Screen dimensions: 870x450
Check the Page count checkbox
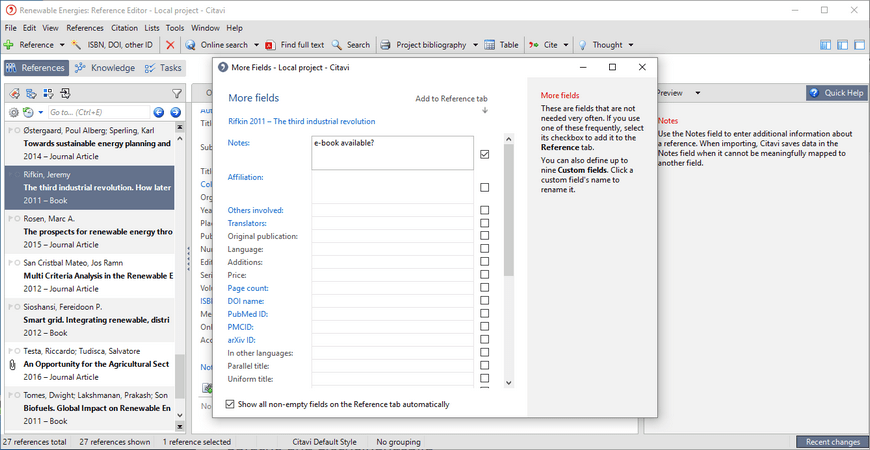pyautogui.click(x=484, y=288)
